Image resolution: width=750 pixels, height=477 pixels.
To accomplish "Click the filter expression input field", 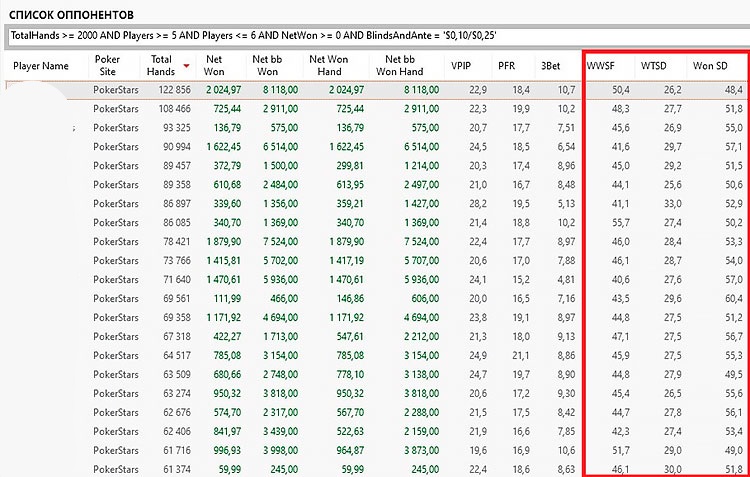I will point(378,36).
